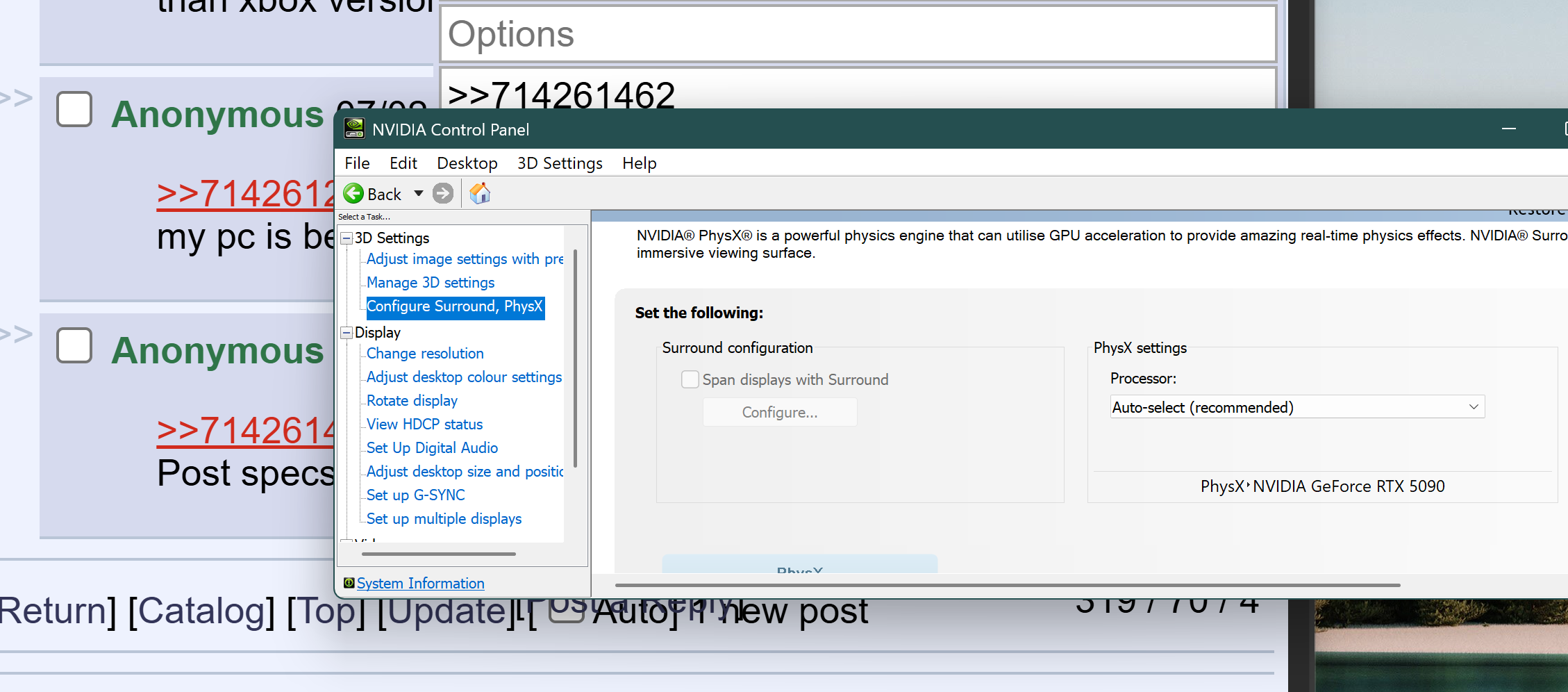Open quote link above 'Post specs' post
This screenshot has height=692, width=1568.
[x=246, y=431]
